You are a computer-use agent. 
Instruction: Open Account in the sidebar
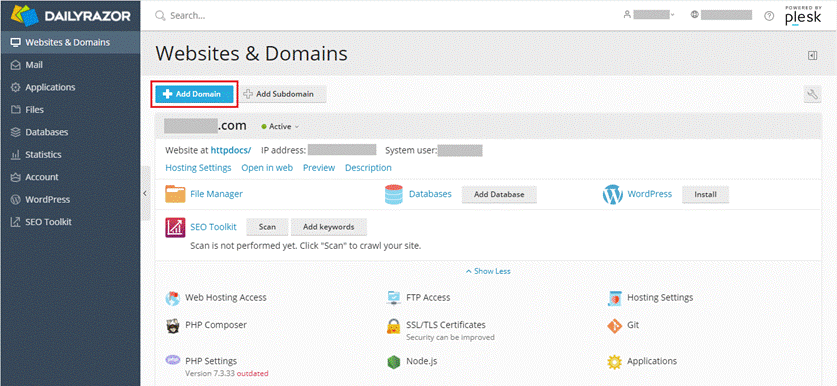click(70, 177)
